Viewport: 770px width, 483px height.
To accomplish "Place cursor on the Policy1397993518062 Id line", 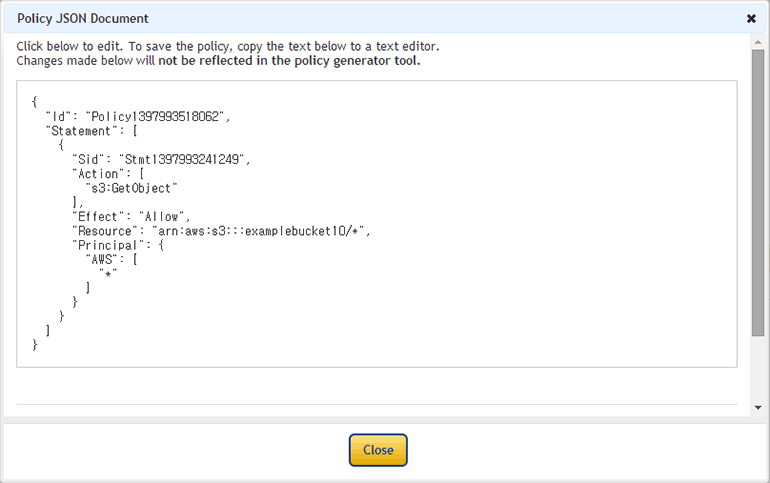I will [138, 116].
